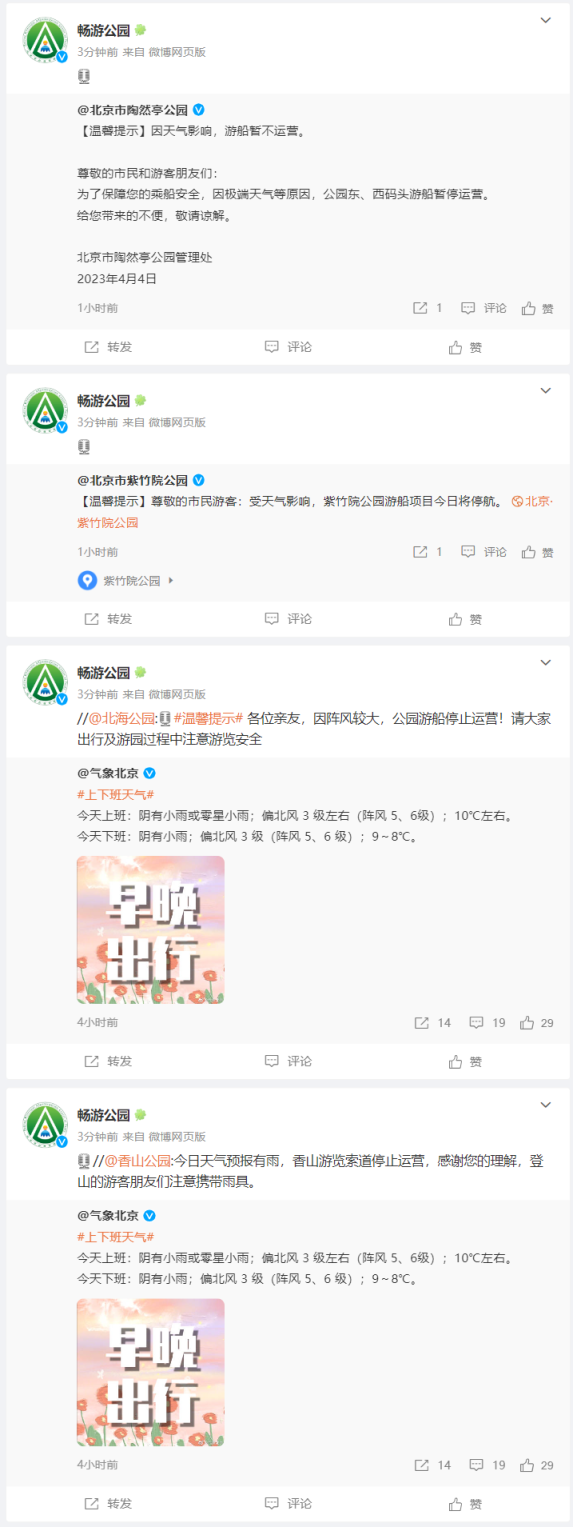This screenshot has height=1527, width=573.
Task: Click the 转发 button on the last post
Action: [x=108, y=1504]
